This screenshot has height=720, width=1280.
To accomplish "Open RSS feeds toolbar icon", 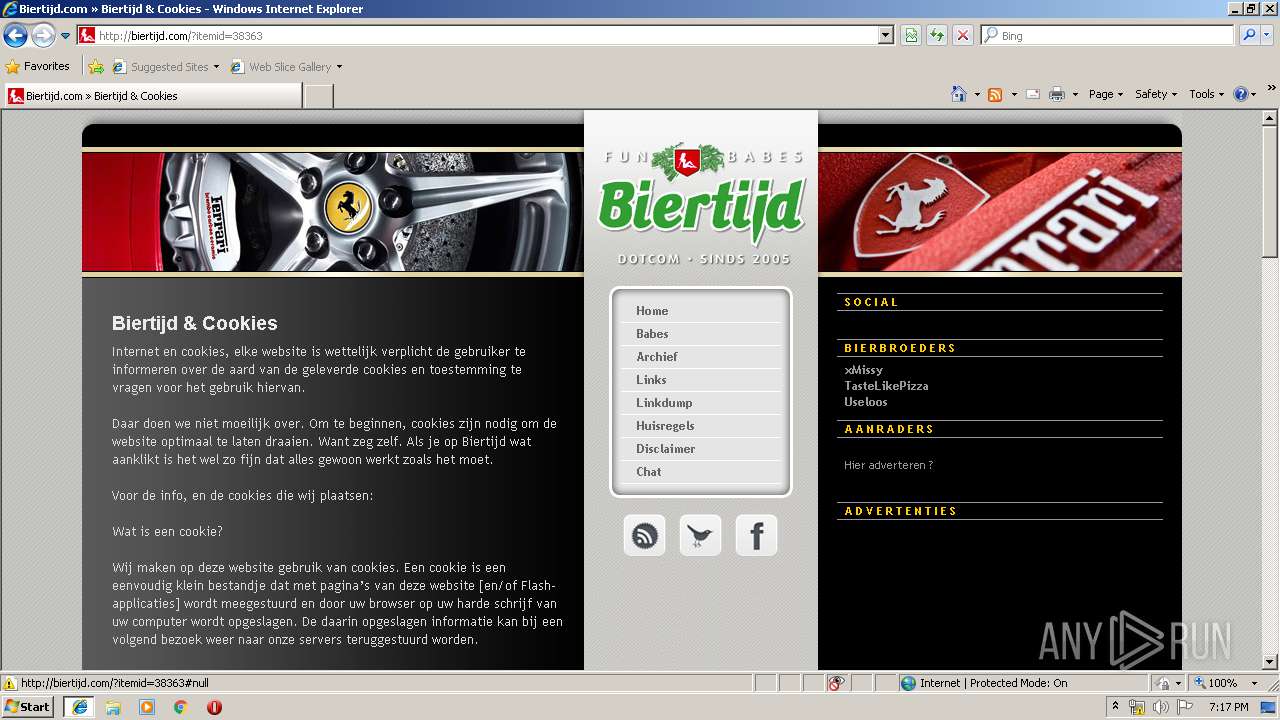I will click(995, 94).
